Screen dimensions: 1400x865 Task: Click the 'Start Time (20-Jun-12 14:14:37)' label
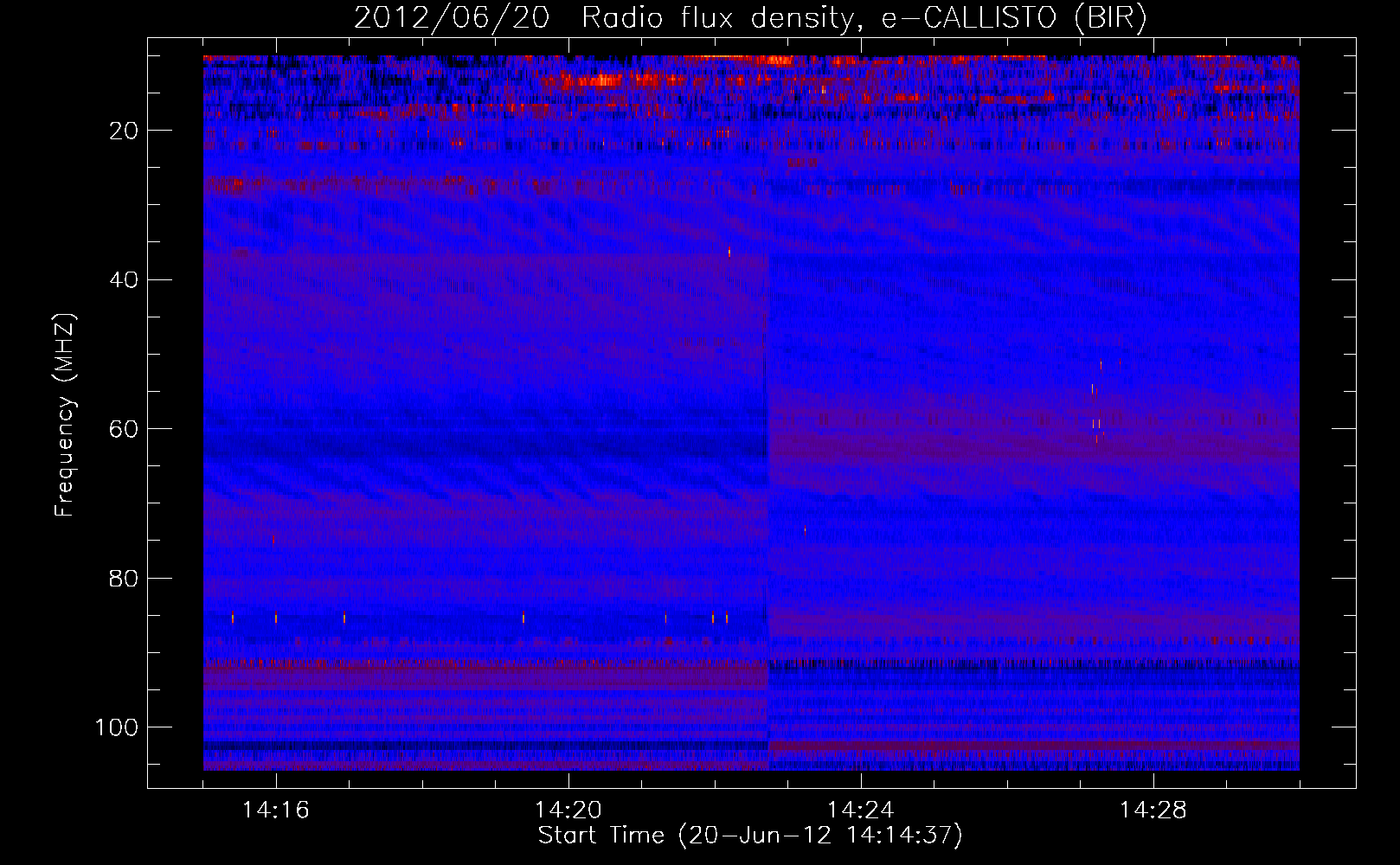[750, 836]
